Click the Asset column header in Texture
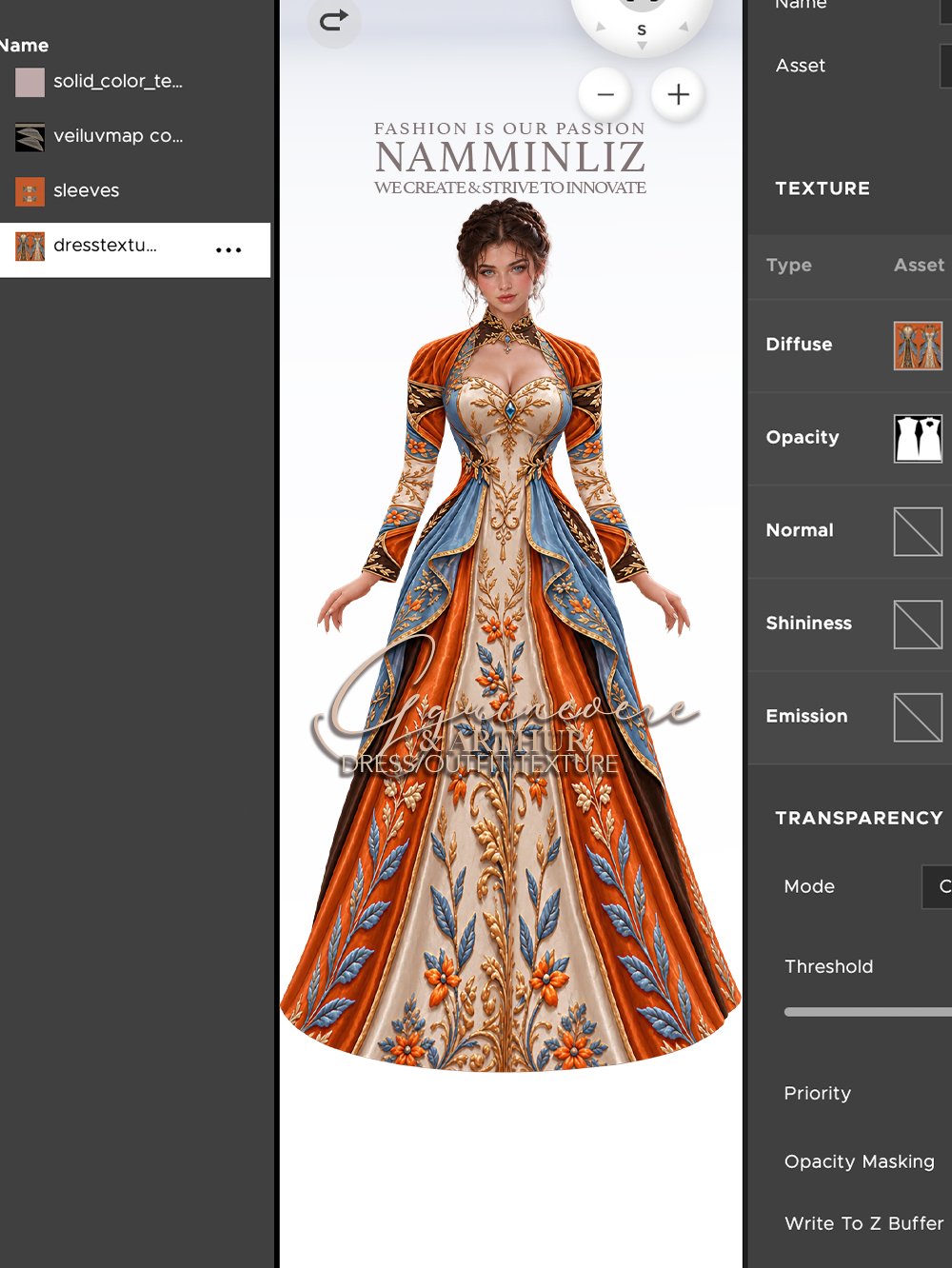 919,266
